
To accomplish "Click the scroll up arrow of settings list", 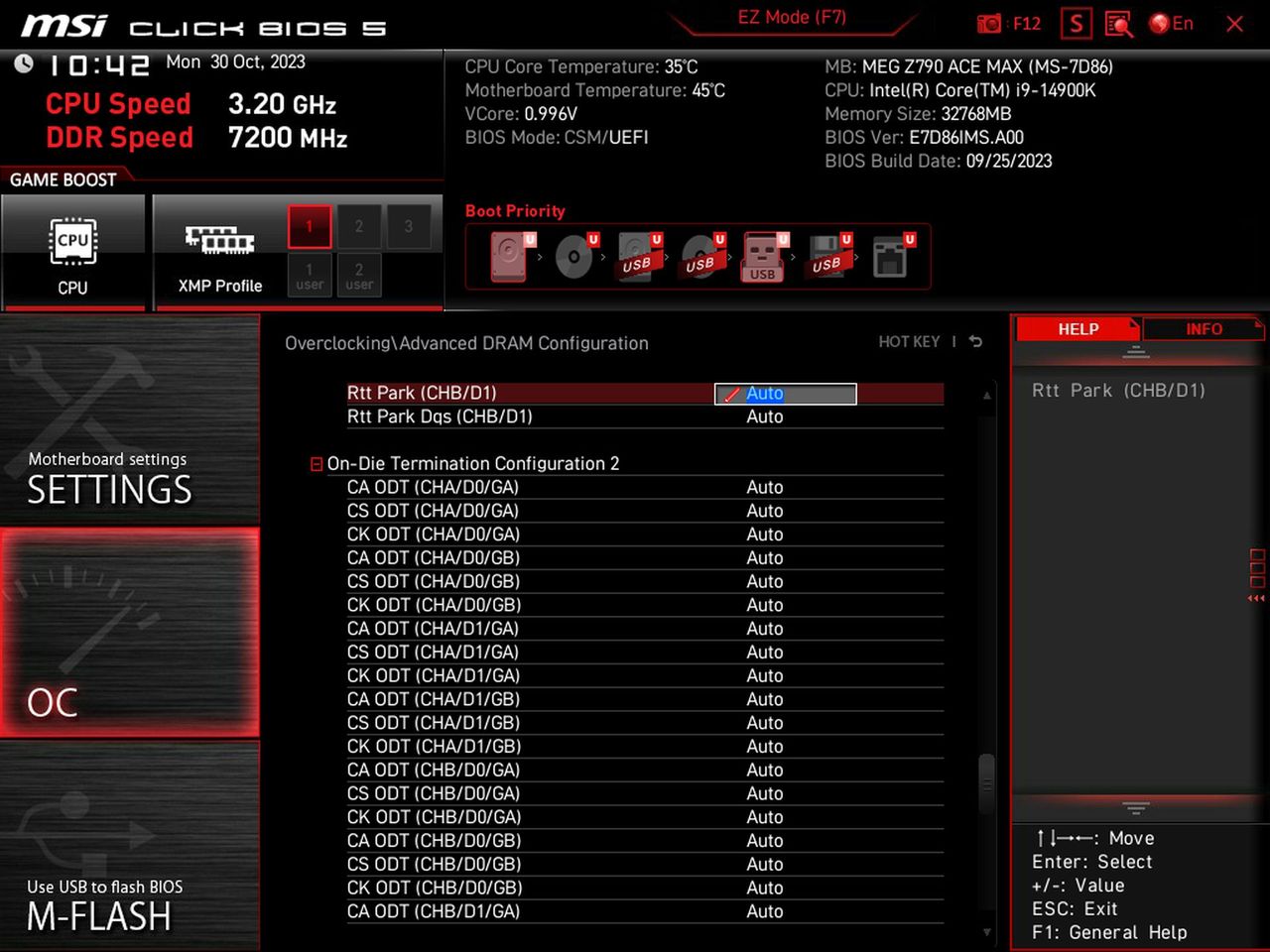I will [x=987, y=395].
